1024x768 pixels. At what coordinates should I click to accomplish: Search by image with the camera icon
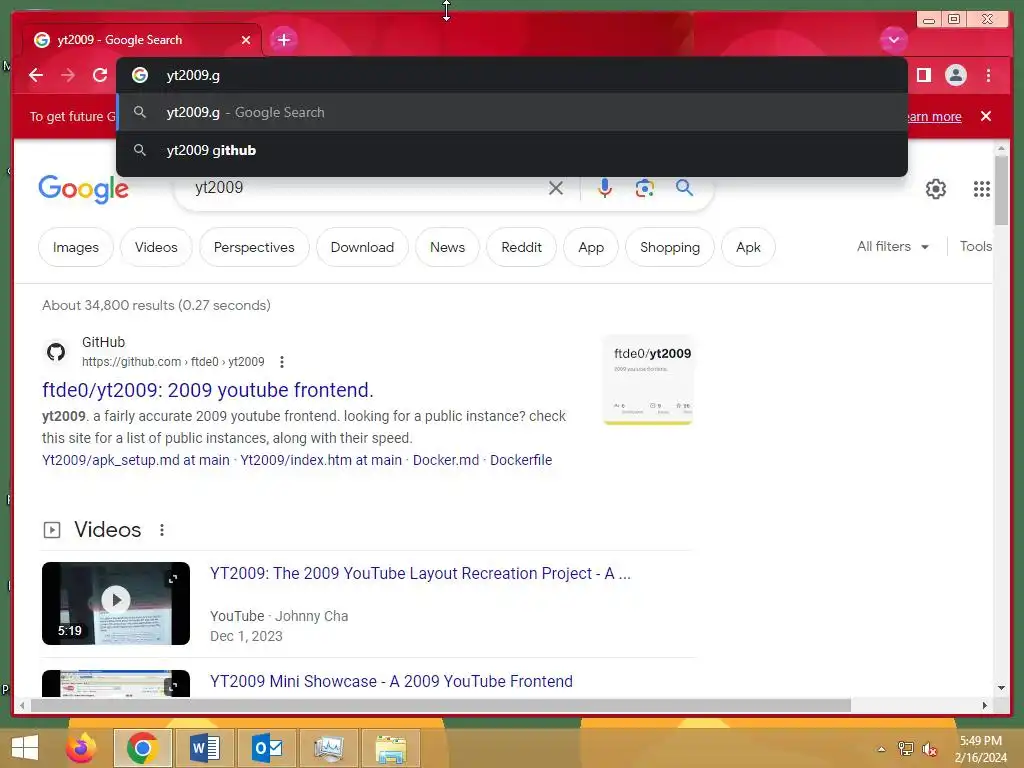645,188
